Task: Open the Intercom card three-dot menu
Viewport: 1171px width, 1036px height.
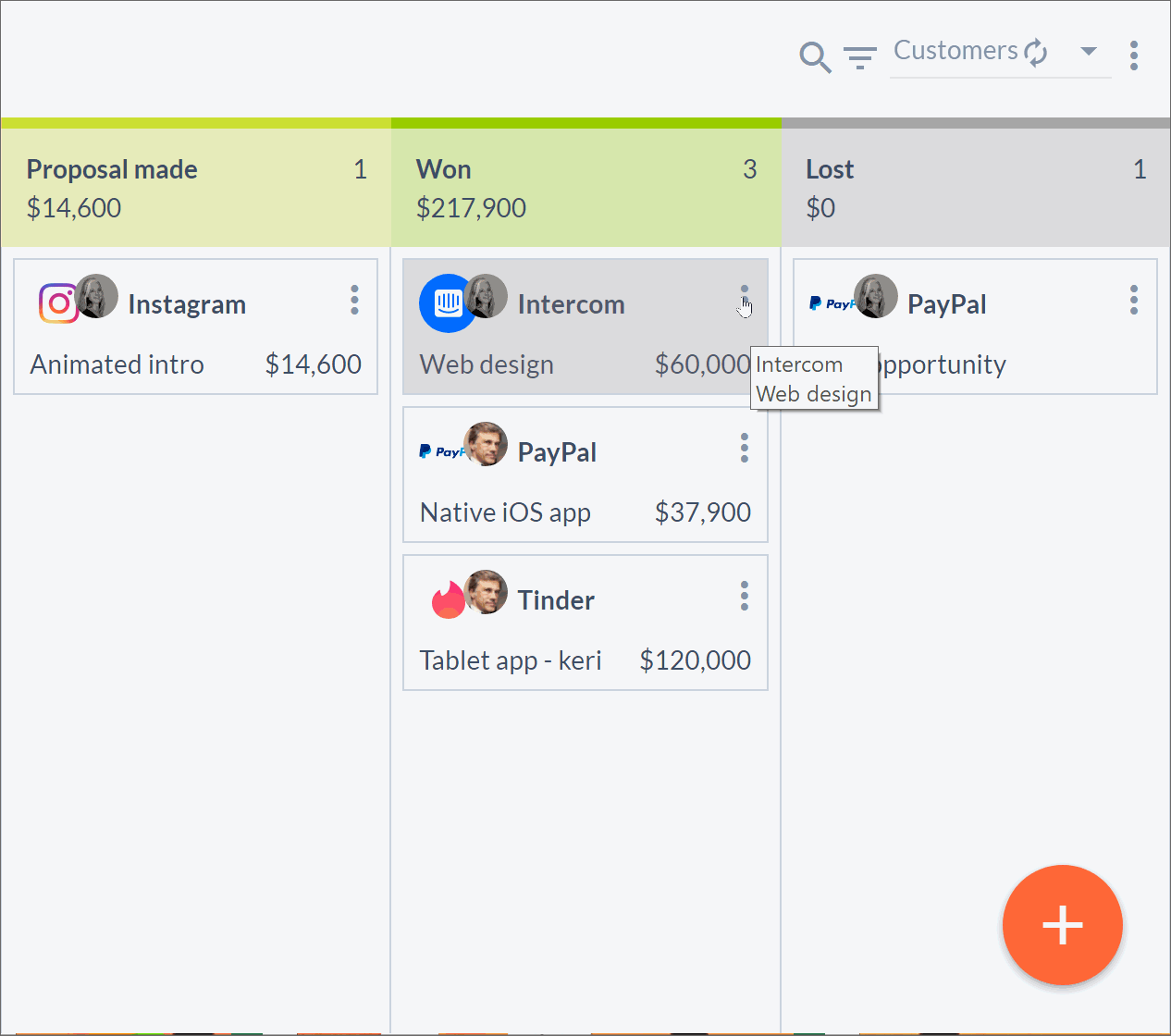Action: pos(745,300)
